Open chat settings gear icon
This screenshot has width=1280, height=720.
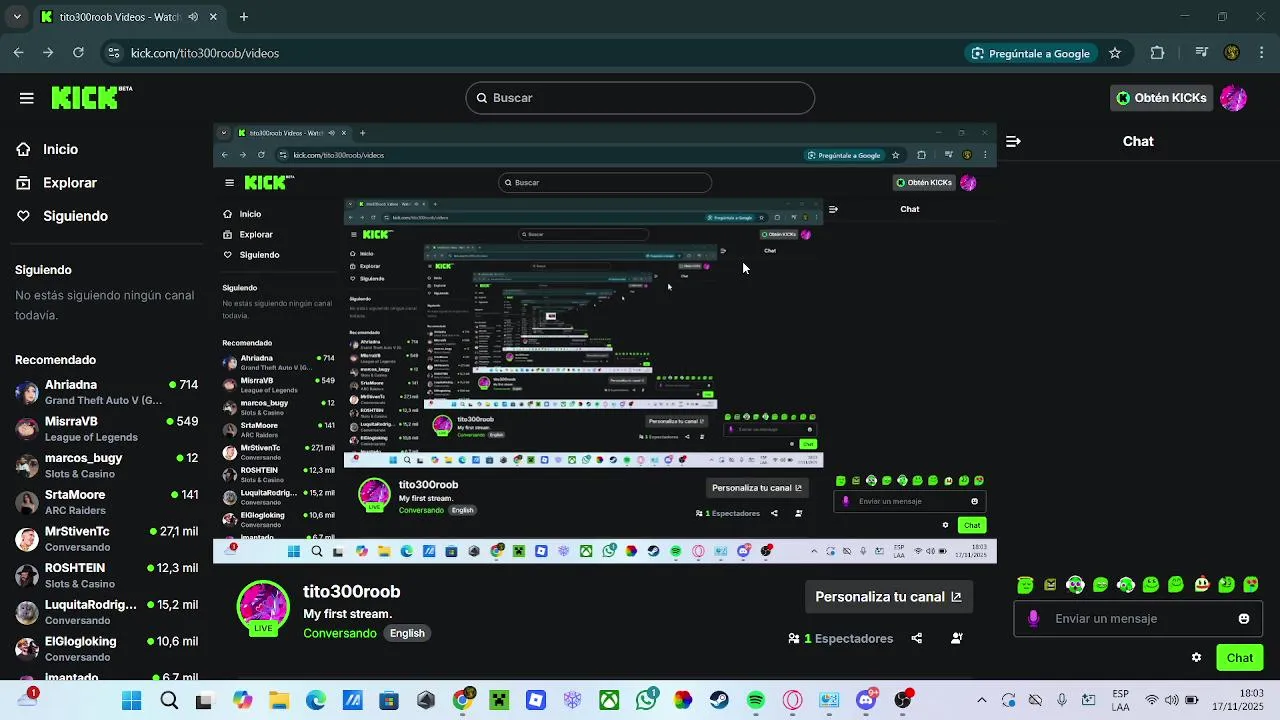(1196, 658)
